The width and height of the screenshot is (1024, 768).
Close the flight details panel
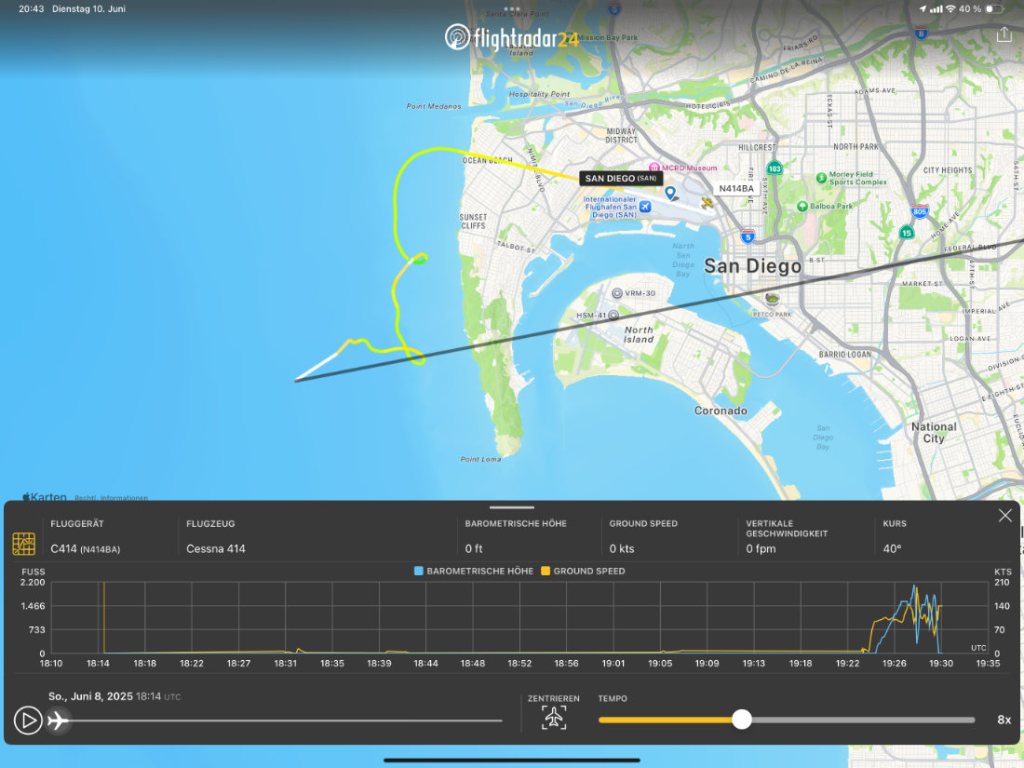[1005, 516]
